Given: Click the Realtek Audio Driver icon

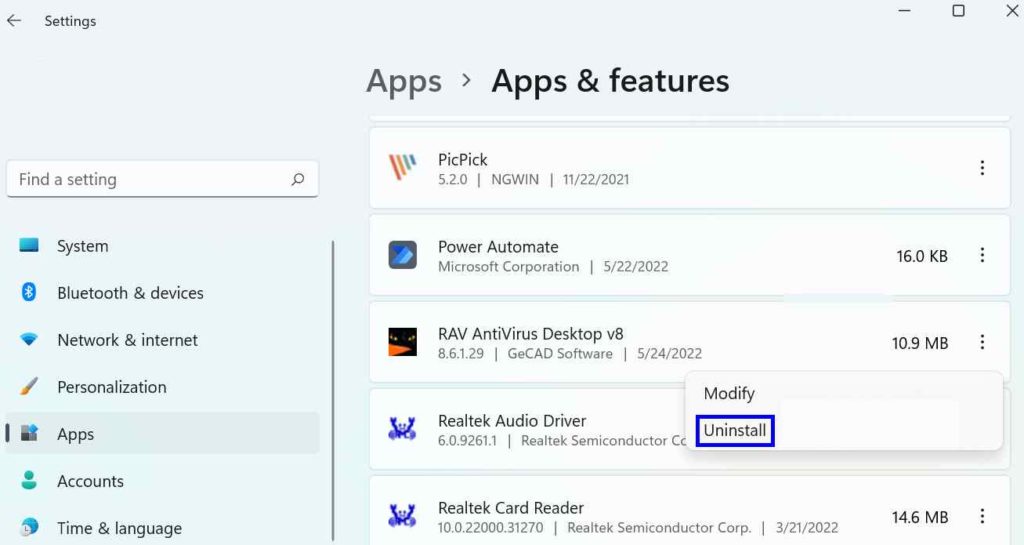Looking at the screenshot, I should (402, 429).
